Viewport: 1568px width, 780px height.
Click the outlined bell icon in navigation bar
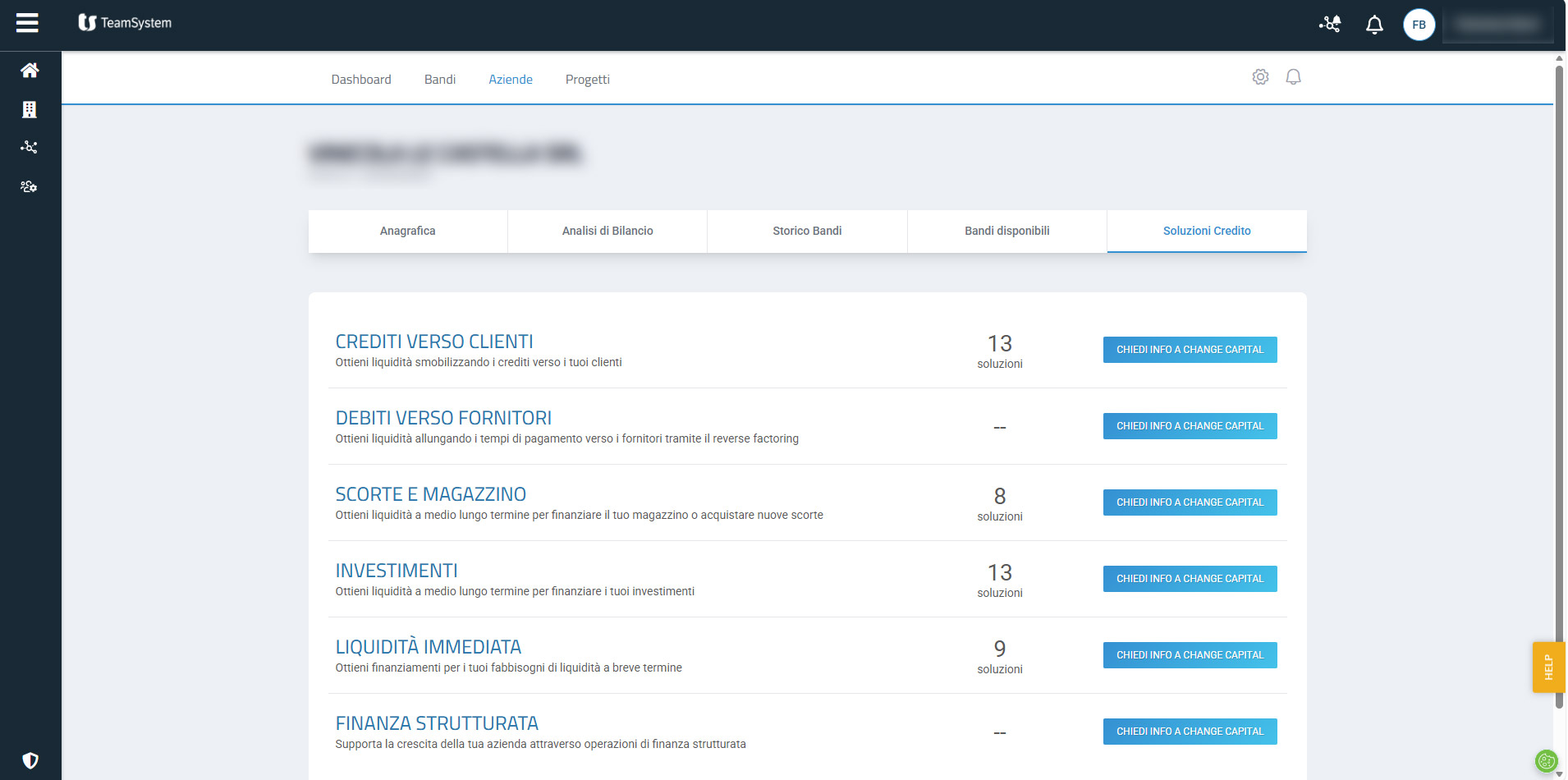tap(1293, 77)
